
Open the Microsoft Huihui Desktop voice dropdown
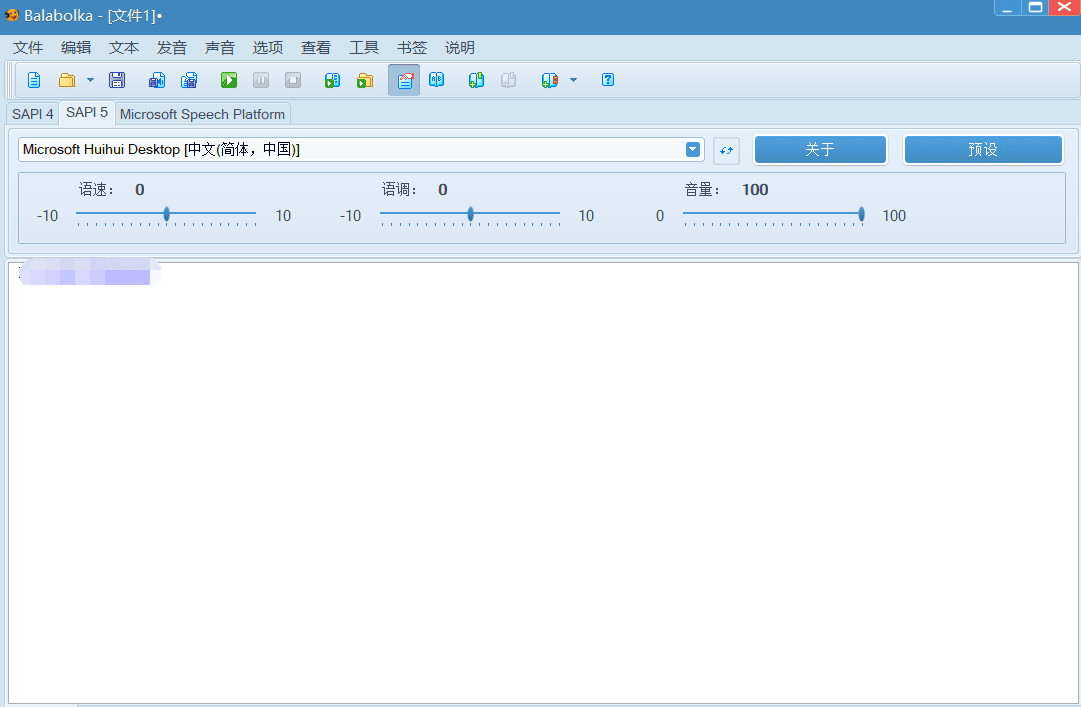coord(693,150)
